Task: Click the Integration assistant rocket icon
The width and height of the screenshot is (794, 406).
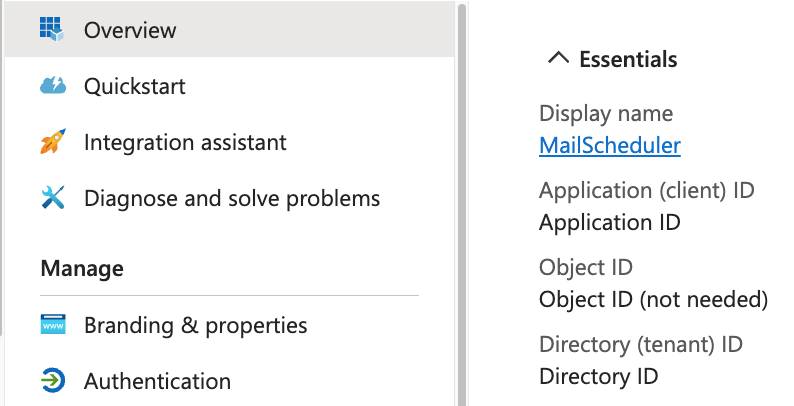Action: pos(52,142)
